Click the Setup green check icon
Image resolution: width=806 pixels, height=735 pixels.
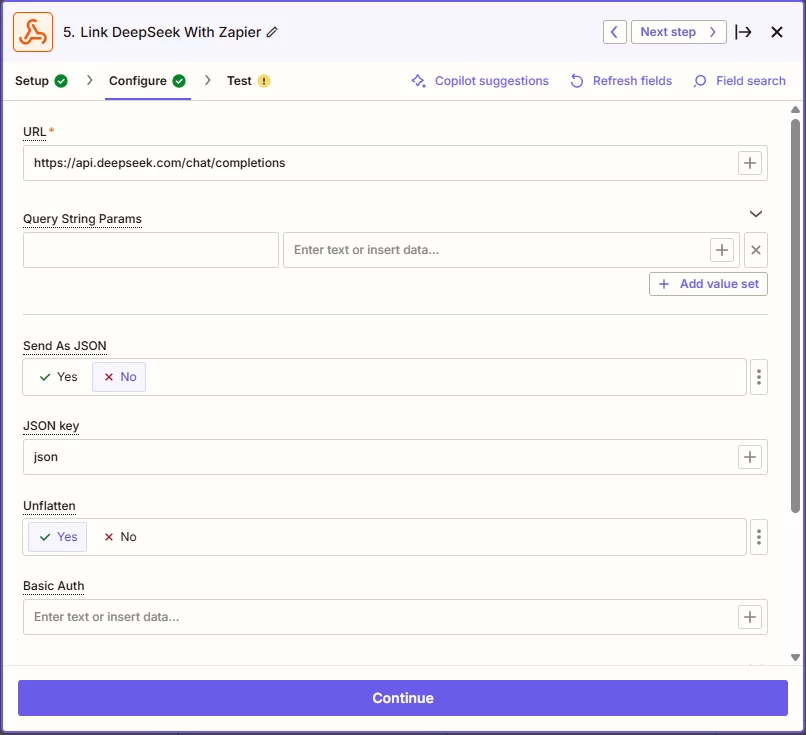[x=61, y=81]
